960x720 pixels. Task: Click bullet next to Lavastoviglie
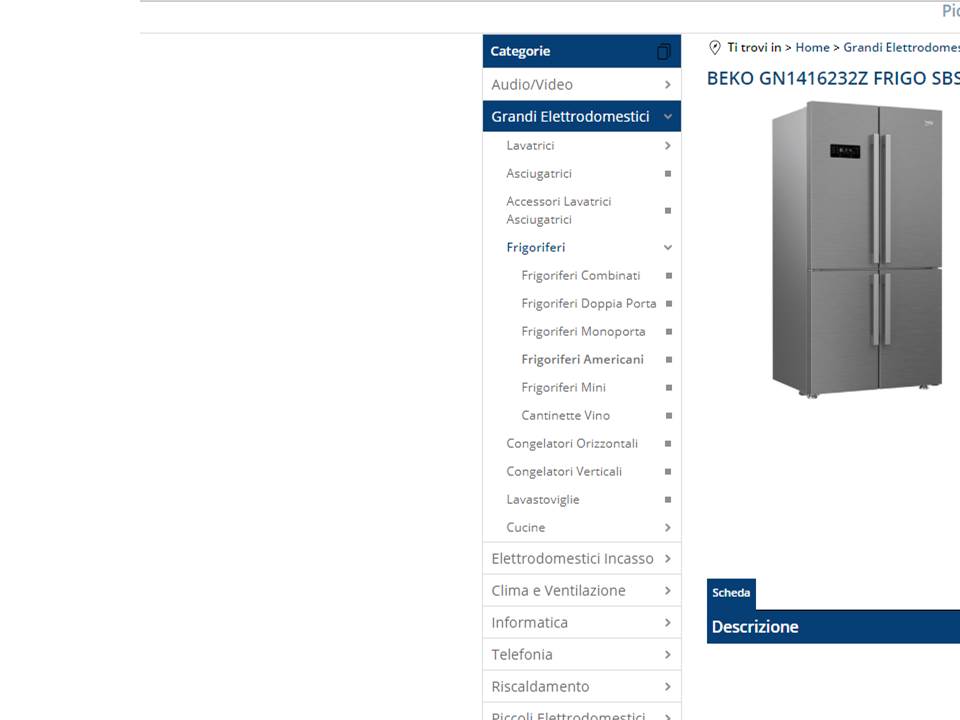(x=668, y=500)
